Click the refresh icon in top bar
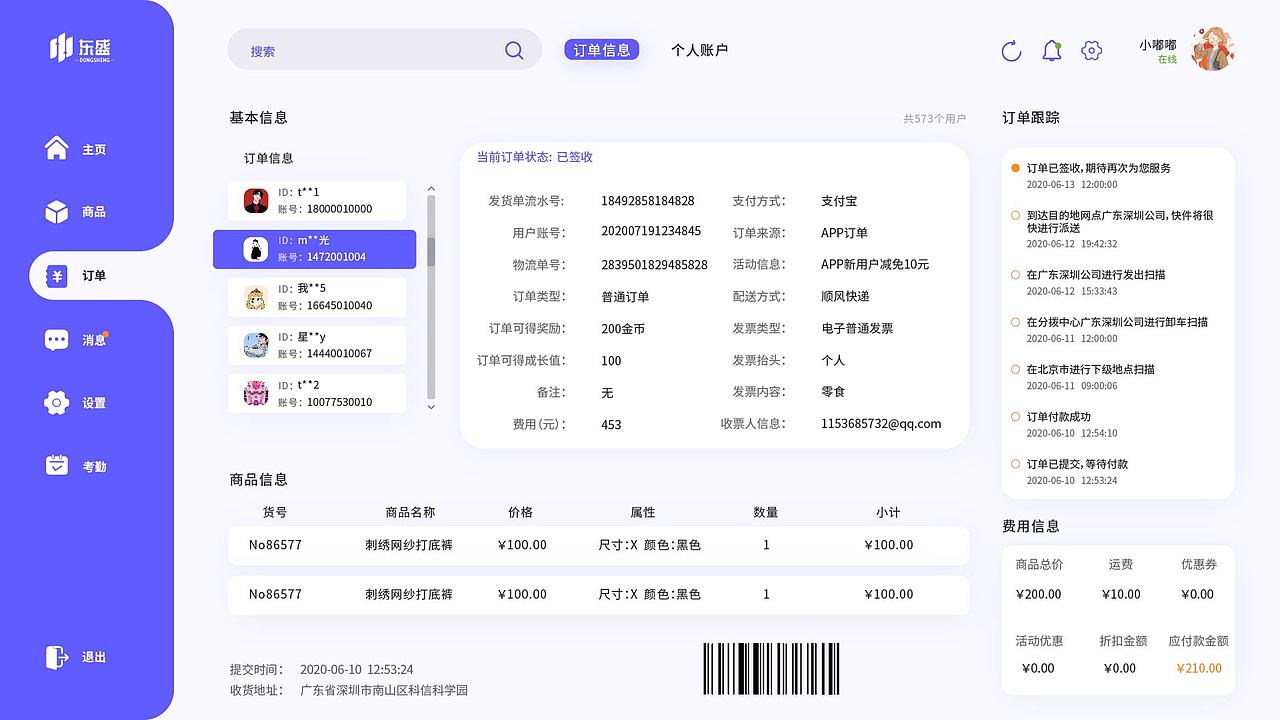 tap(1011, 51)
